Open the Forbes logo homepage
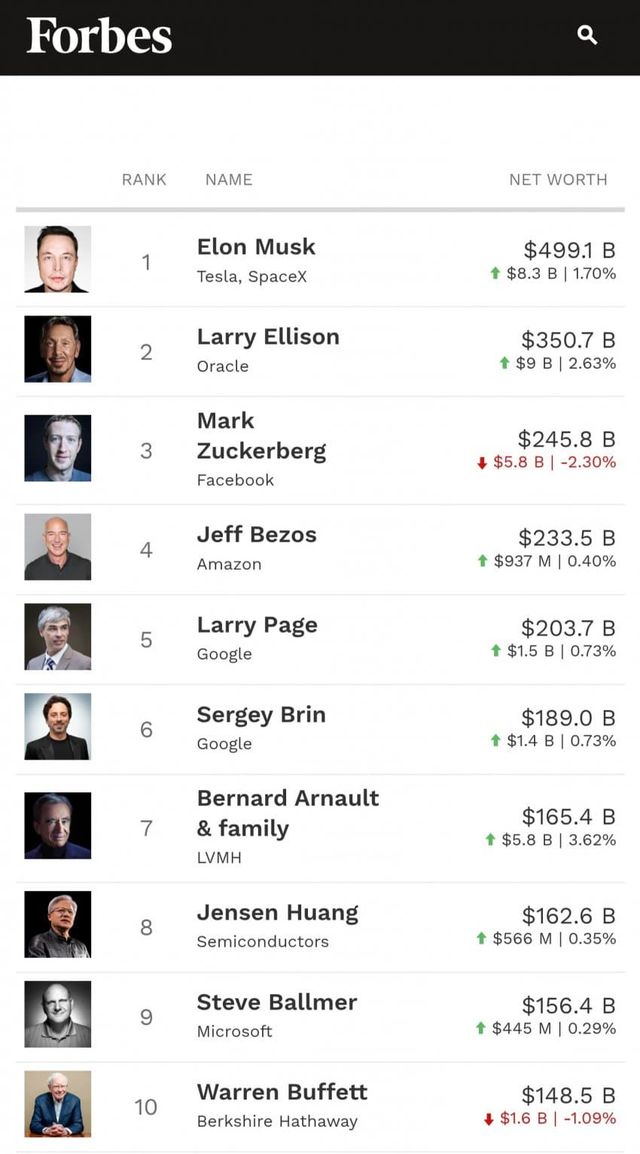Image resolution: width=640 pixels, height=1154 pixels. [99, 37]
